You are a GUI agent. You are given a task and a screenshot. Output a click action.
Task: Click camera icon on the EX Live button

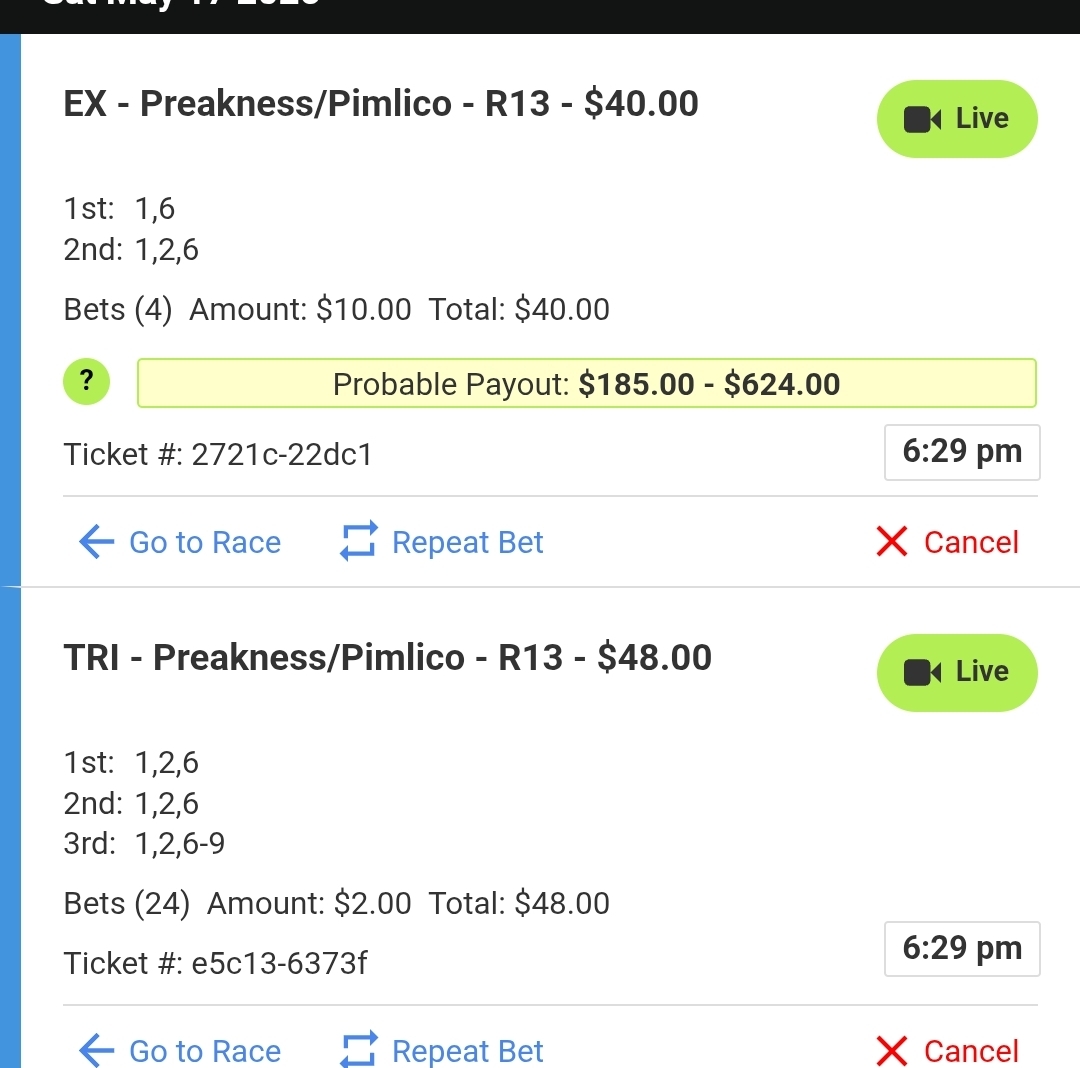[x=922, y=119]
